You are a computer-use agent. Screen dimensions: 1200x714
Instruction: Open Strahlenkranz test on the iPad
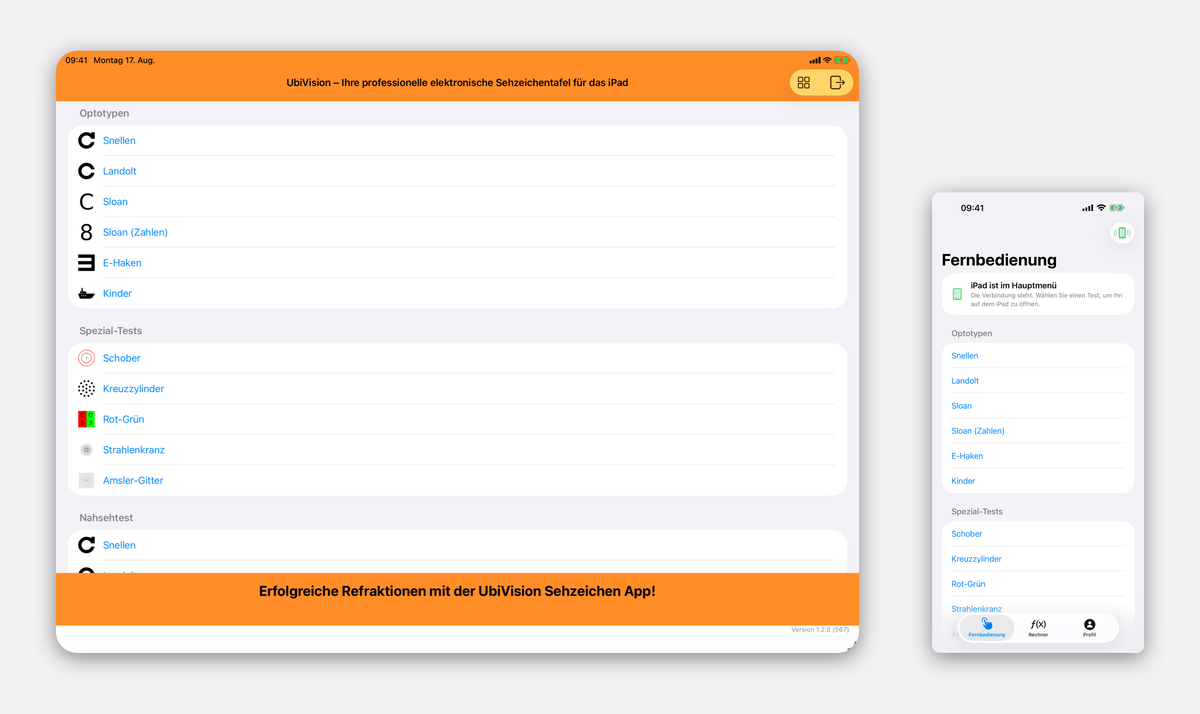coord(457,450)
